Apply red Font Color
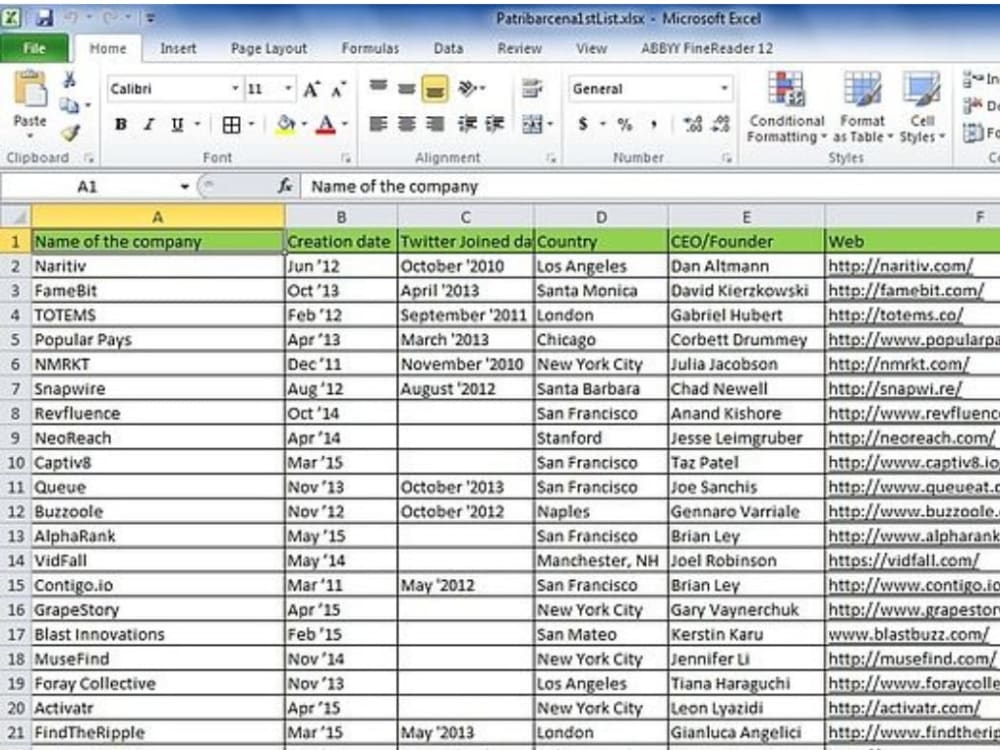 click(326, 124)
